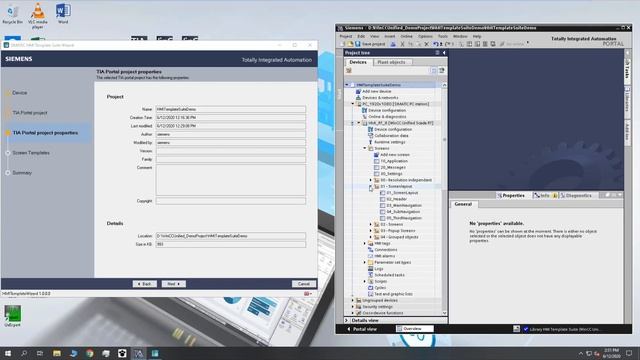The height and width of the screenshot is (360, 640).
Task: Open the Options menu in TIA Portal
Action: (x=425, y=36)
